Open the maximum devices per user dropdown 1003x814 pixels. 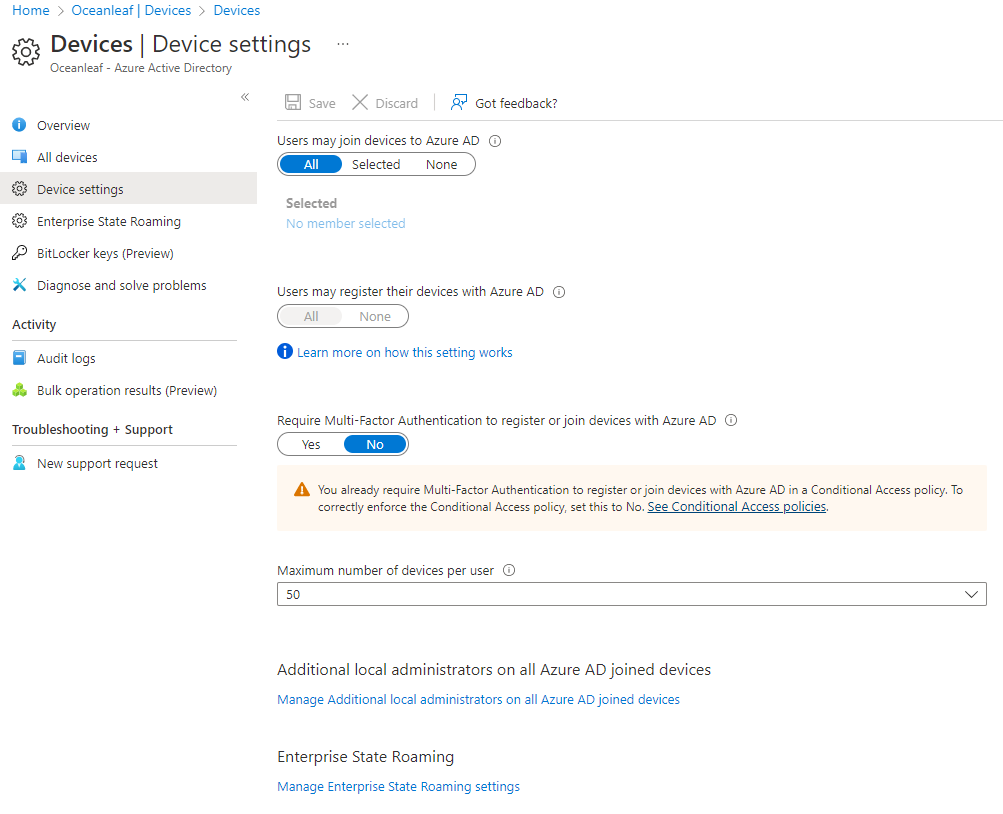coord(631,594)
